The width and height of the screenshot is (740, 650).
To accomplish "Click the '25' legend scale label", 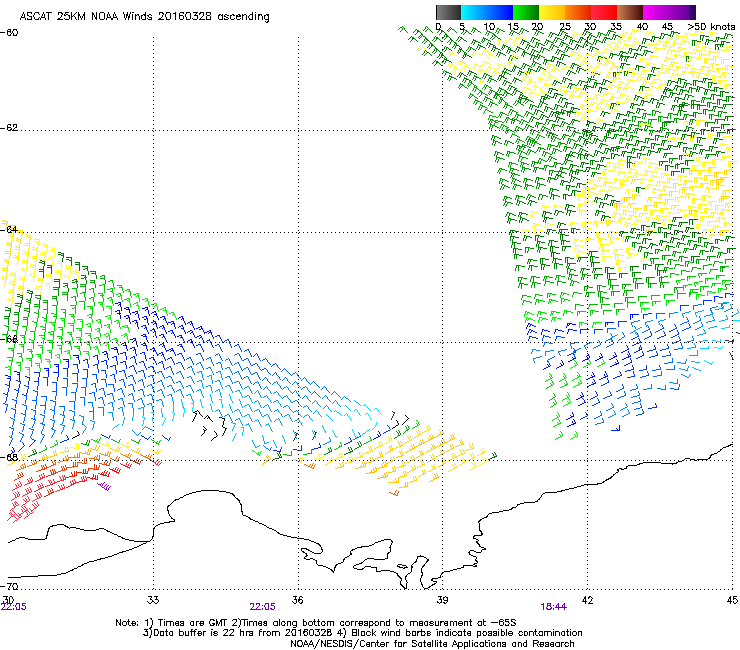I will point(565,27).
